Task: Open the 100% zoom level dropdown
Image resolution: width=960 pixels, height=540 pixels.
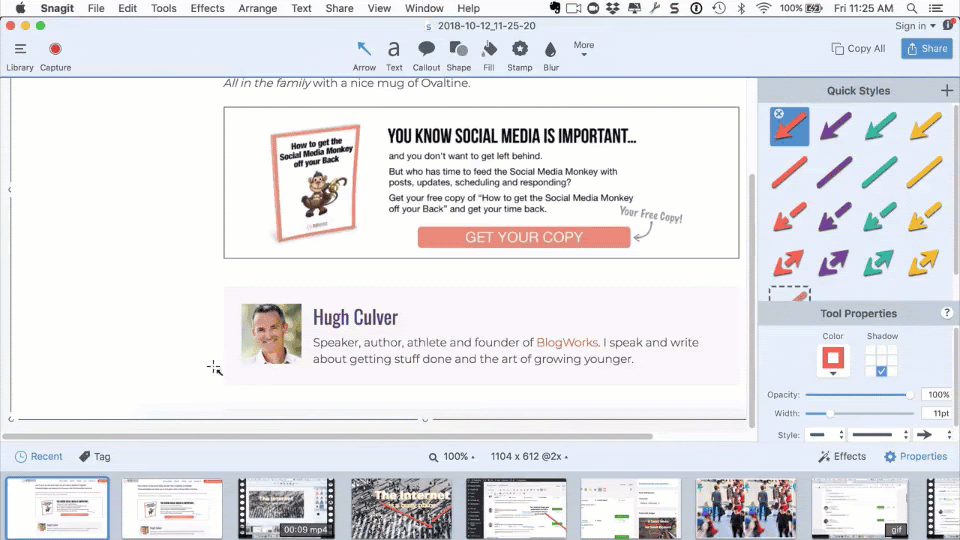Action: coord(459,457)
